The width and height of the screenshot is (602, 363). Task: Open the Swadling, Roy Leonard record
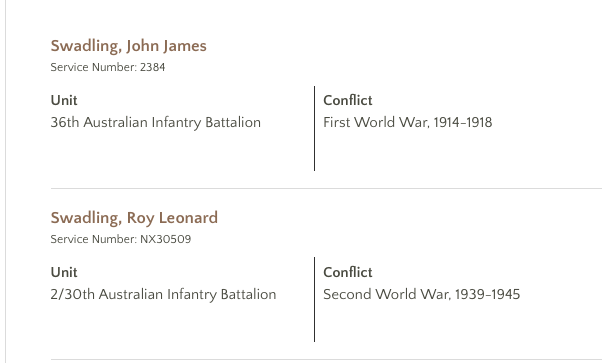tap(134, 218)
